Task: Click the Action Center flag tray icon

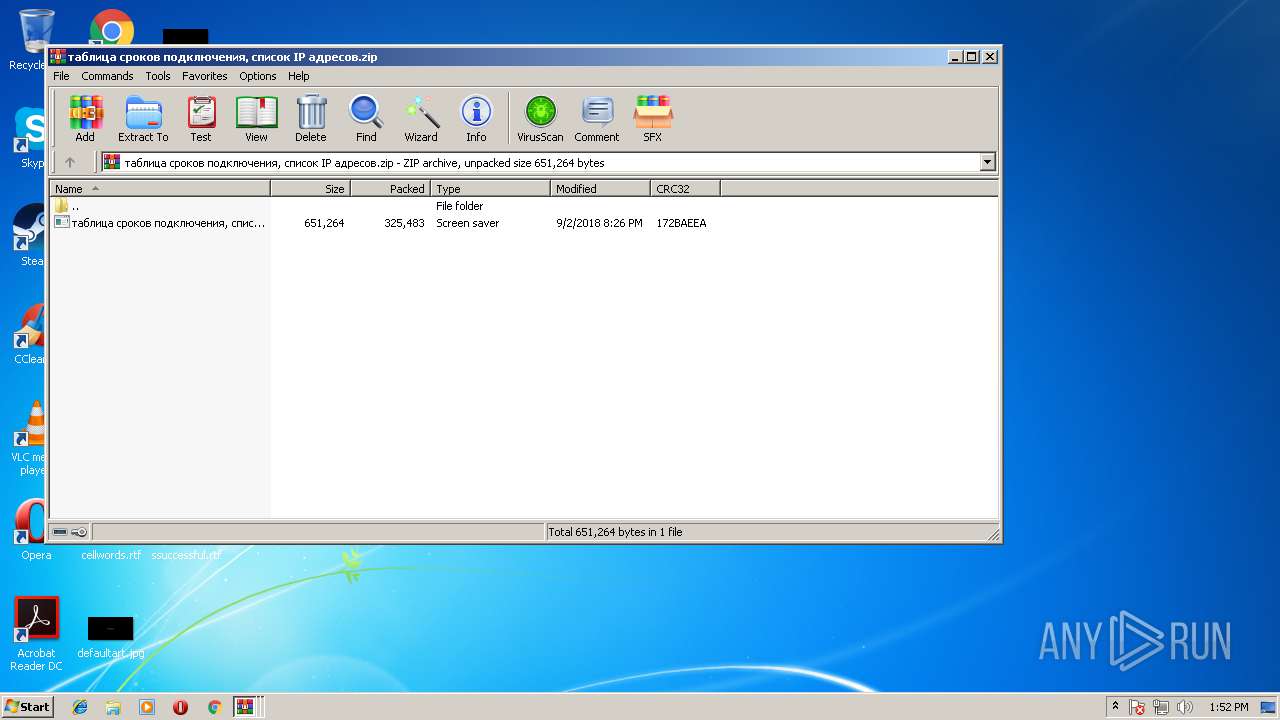Action: (1138, 707)
